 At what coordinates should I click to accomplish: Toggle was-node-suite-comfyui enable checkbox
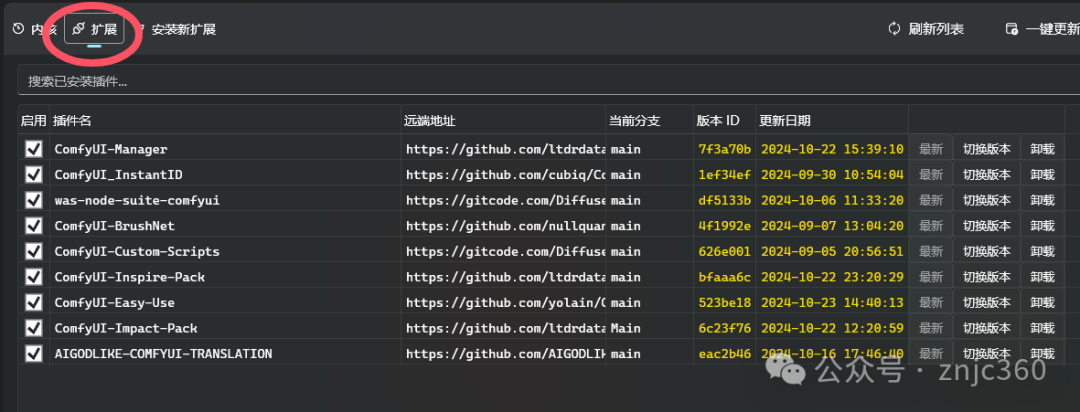point(33,200)
